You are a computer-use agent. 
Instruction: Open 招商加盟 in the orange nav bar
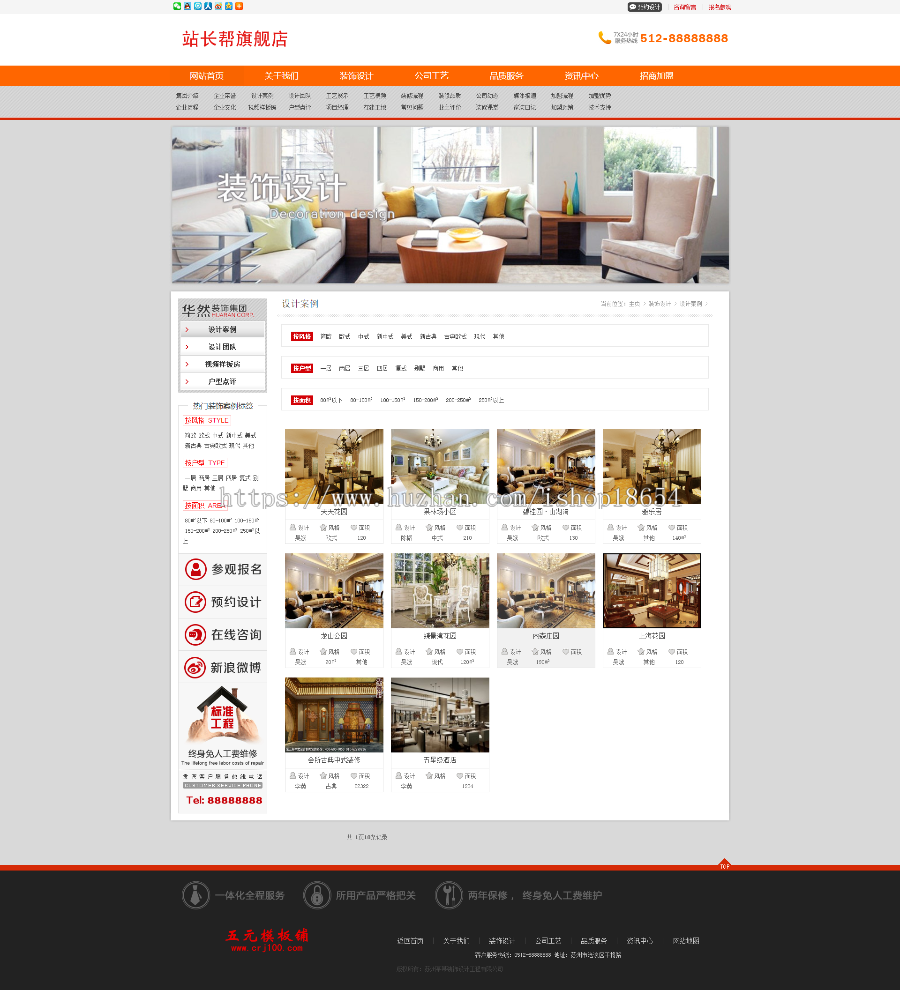[656, 76]
